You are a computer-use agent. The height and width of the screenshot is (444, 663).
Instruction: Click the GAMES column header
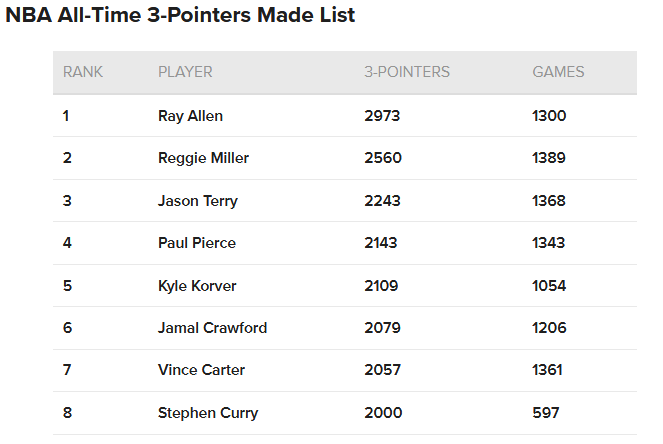coord(558,72)
